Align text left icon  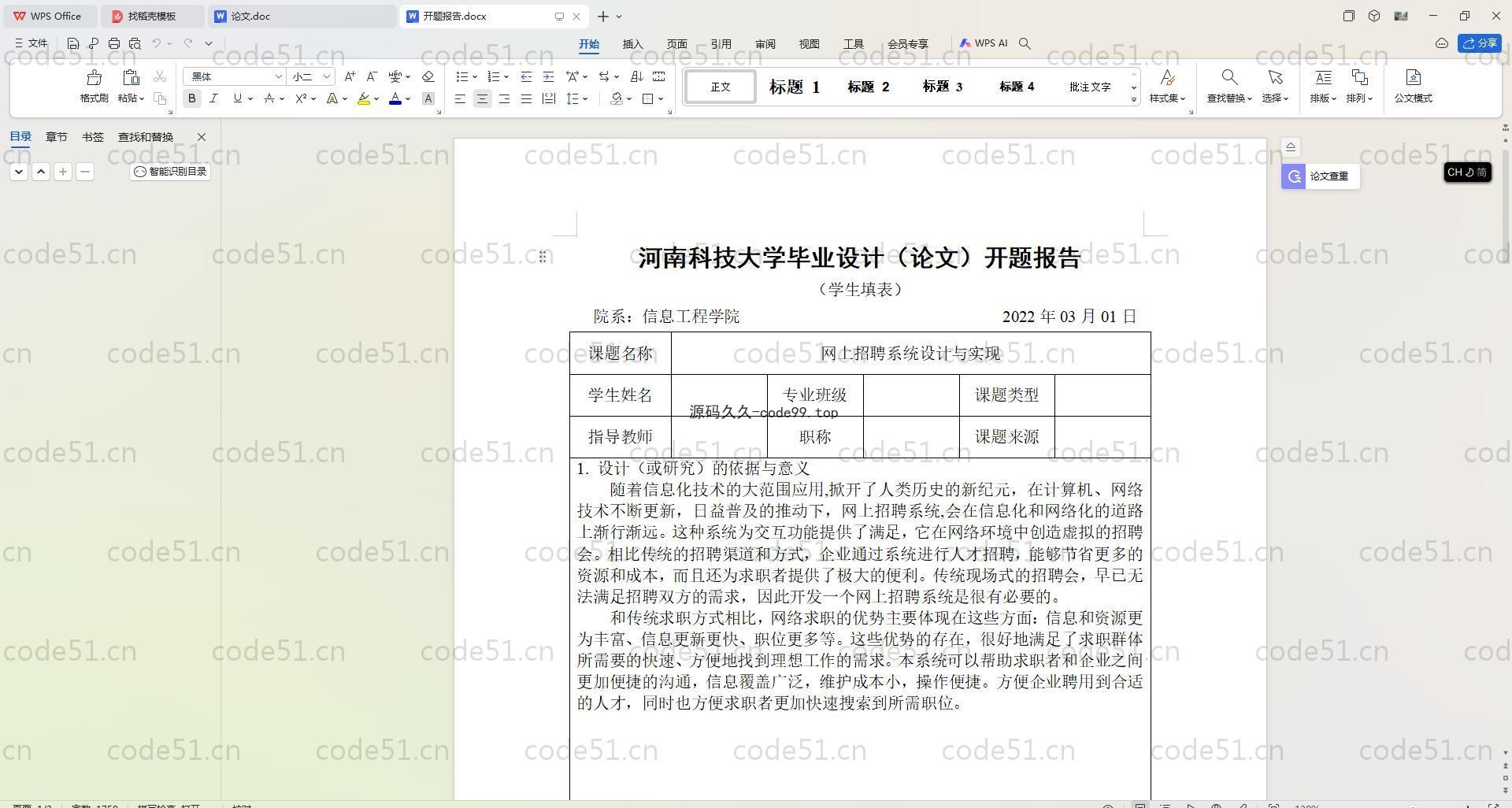tap(460, 98)
